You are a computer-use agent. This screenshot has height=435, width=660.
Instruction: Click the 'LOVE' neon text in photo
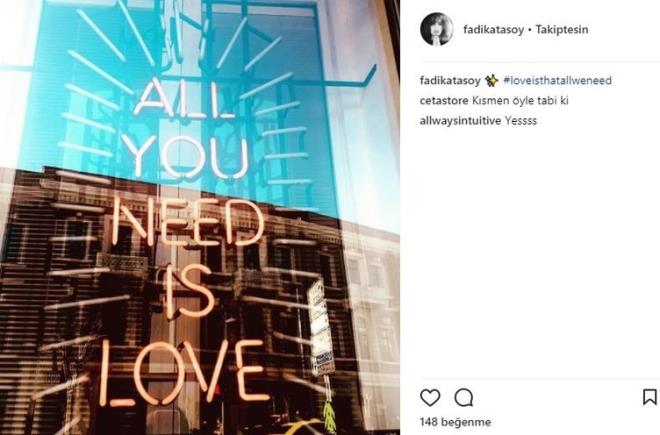(184, 373)
